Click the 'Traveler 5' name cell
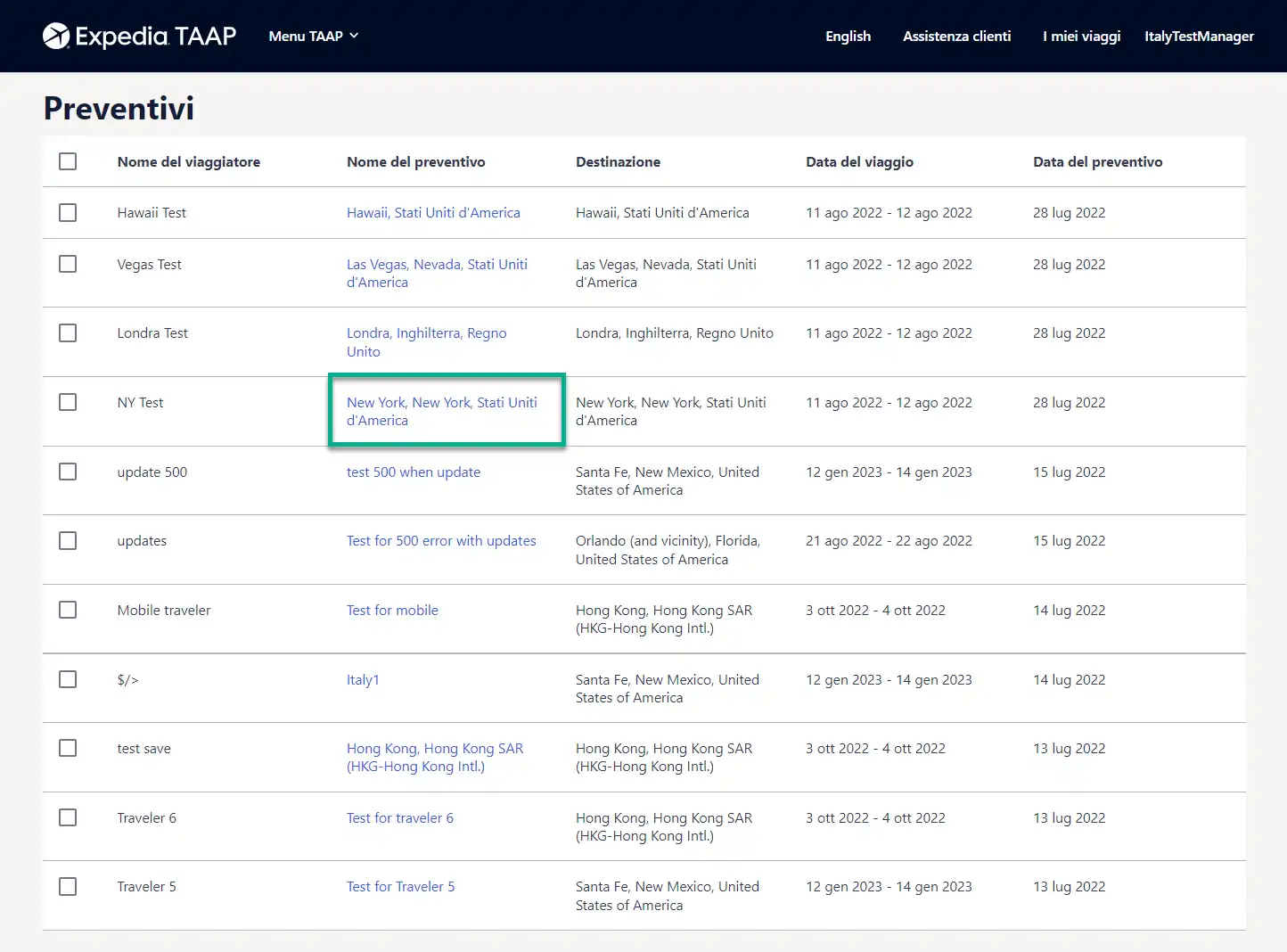The image size is (1287, 952). (x=146, y=886)
